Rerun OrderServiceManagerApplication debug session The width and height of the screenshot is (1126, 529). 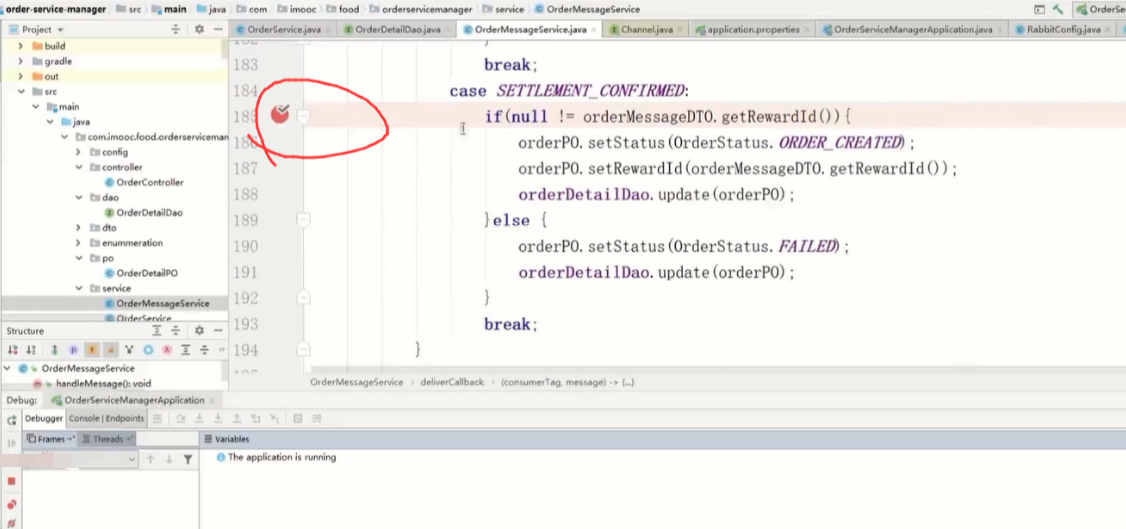pos(11,420)
